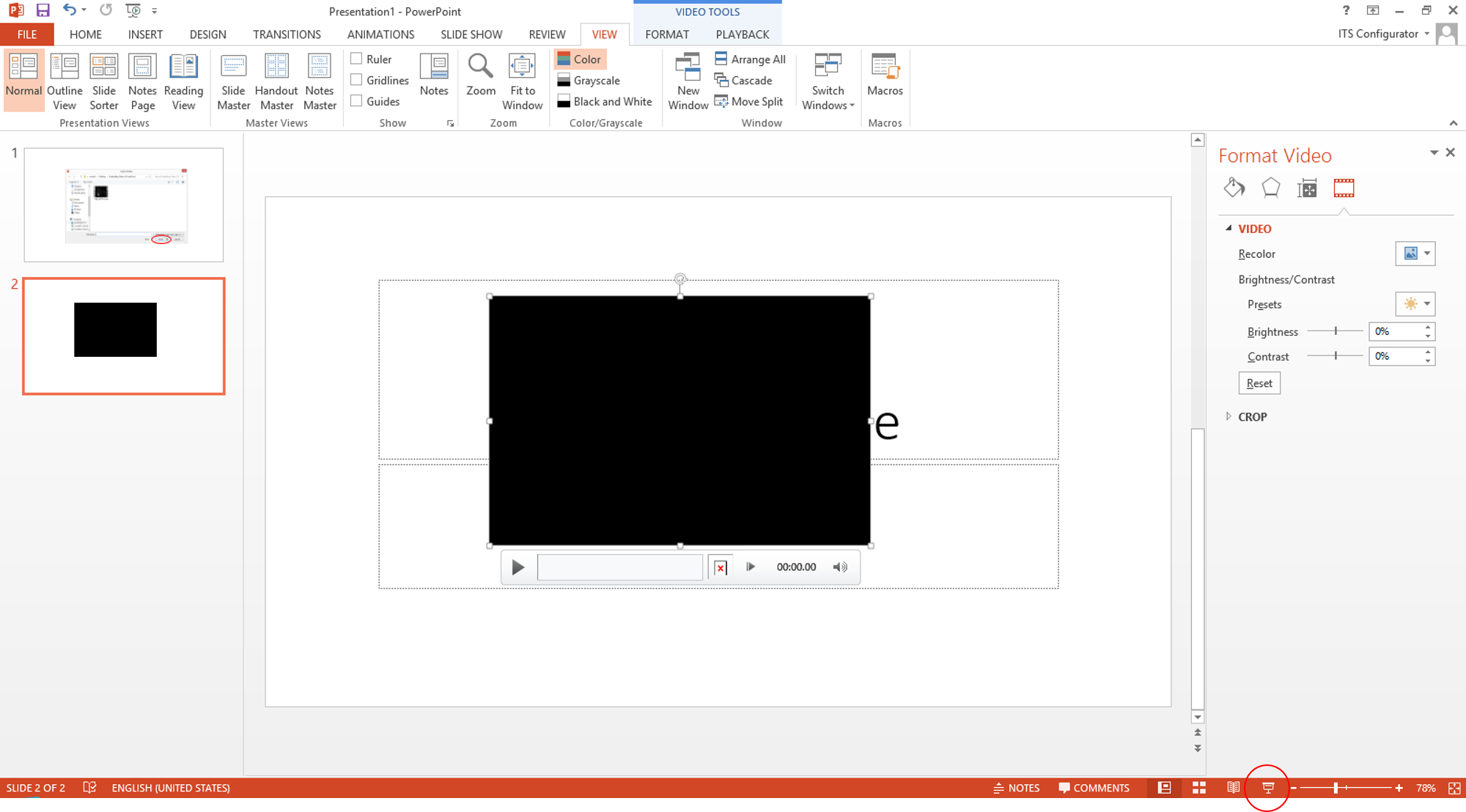Open a New Window
This screenshot has height=812, width=1466.
coord(688,81)
